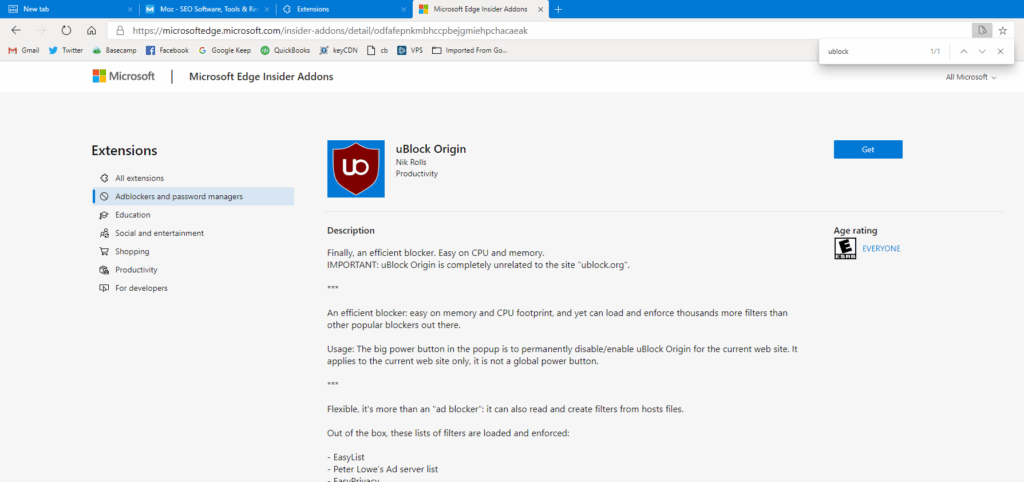This screenshot has height=482, width=1024.
Task: Click the site lock icon in address bar
Action: pos(120,30)
